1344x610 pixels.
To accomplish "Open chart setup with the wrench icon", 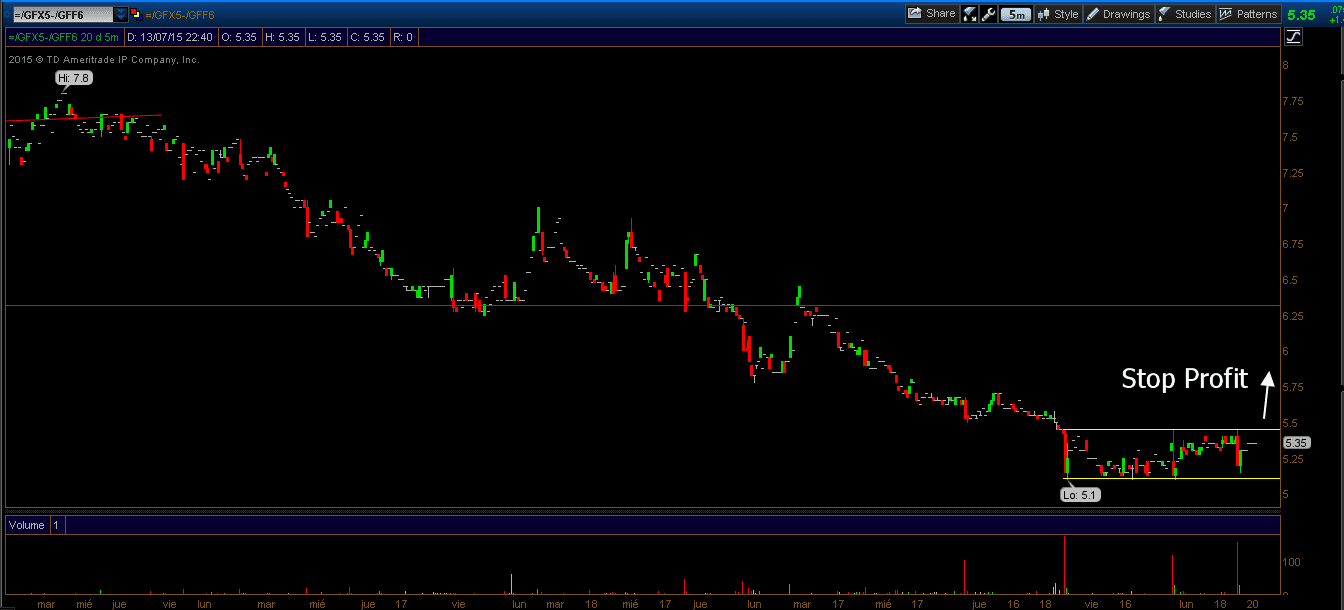I will (988, 14).
